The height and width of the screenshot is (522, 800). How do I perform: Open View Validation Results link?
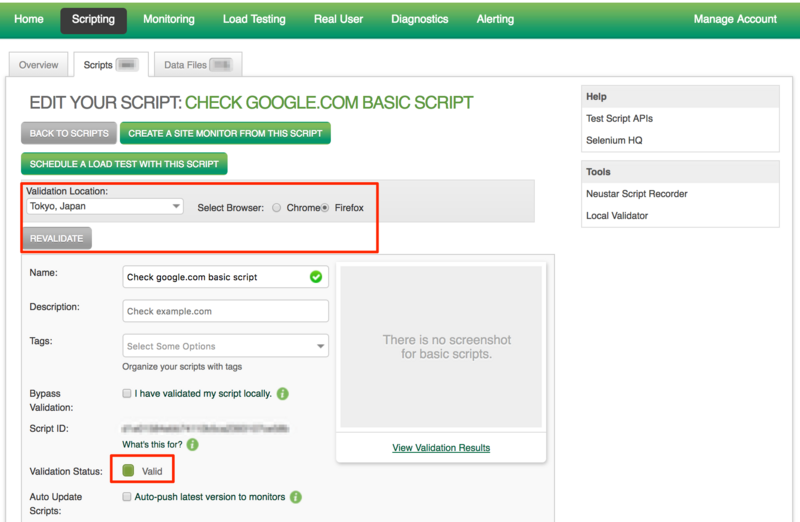tap(441, 448)
